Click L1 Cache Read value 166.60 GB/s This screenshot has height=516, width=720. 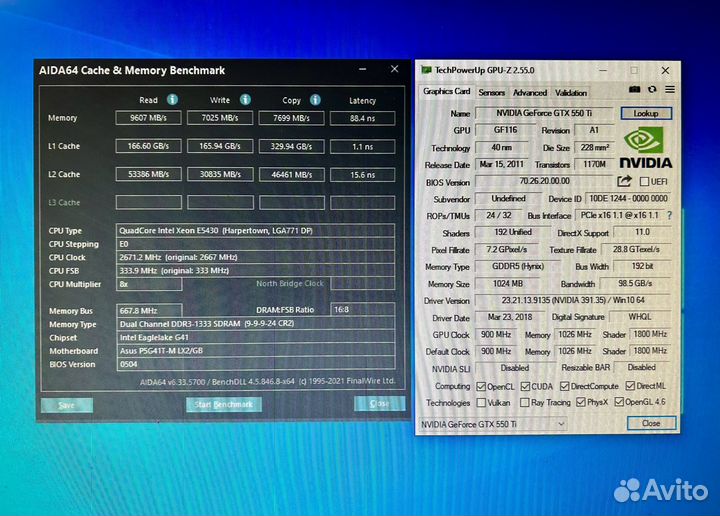148,146
